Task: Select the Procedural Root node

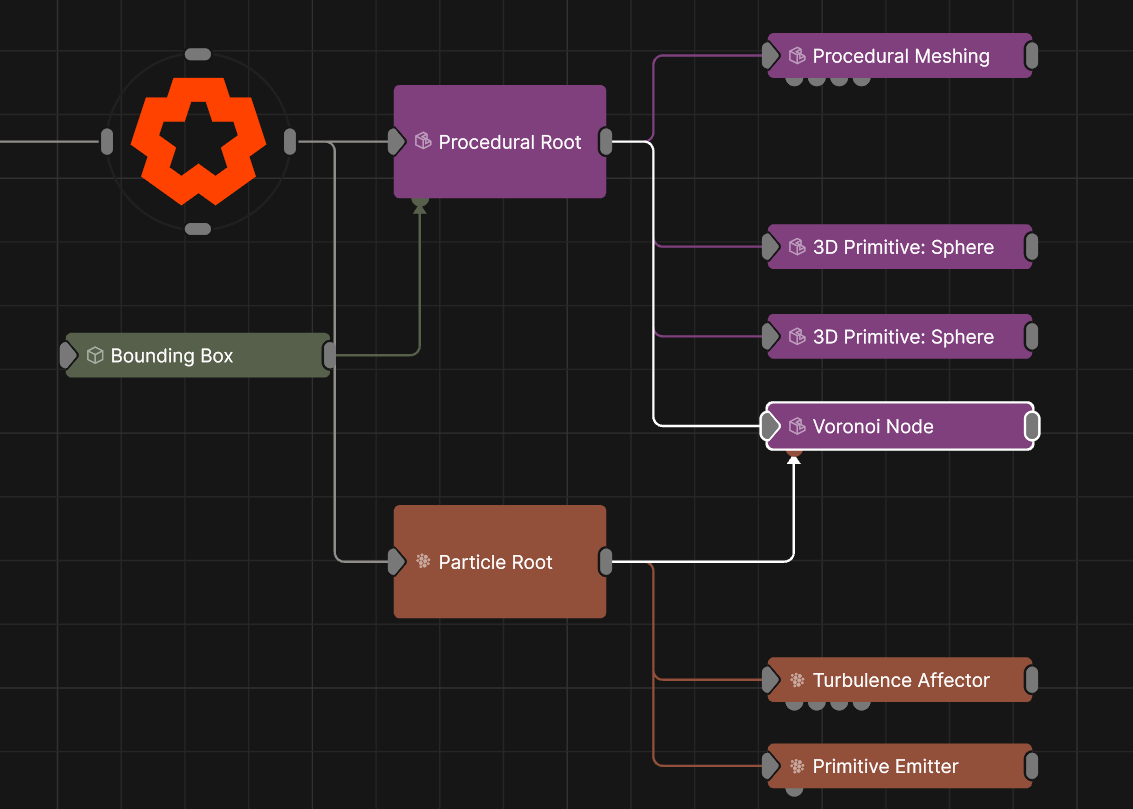Action: (500, 170)
